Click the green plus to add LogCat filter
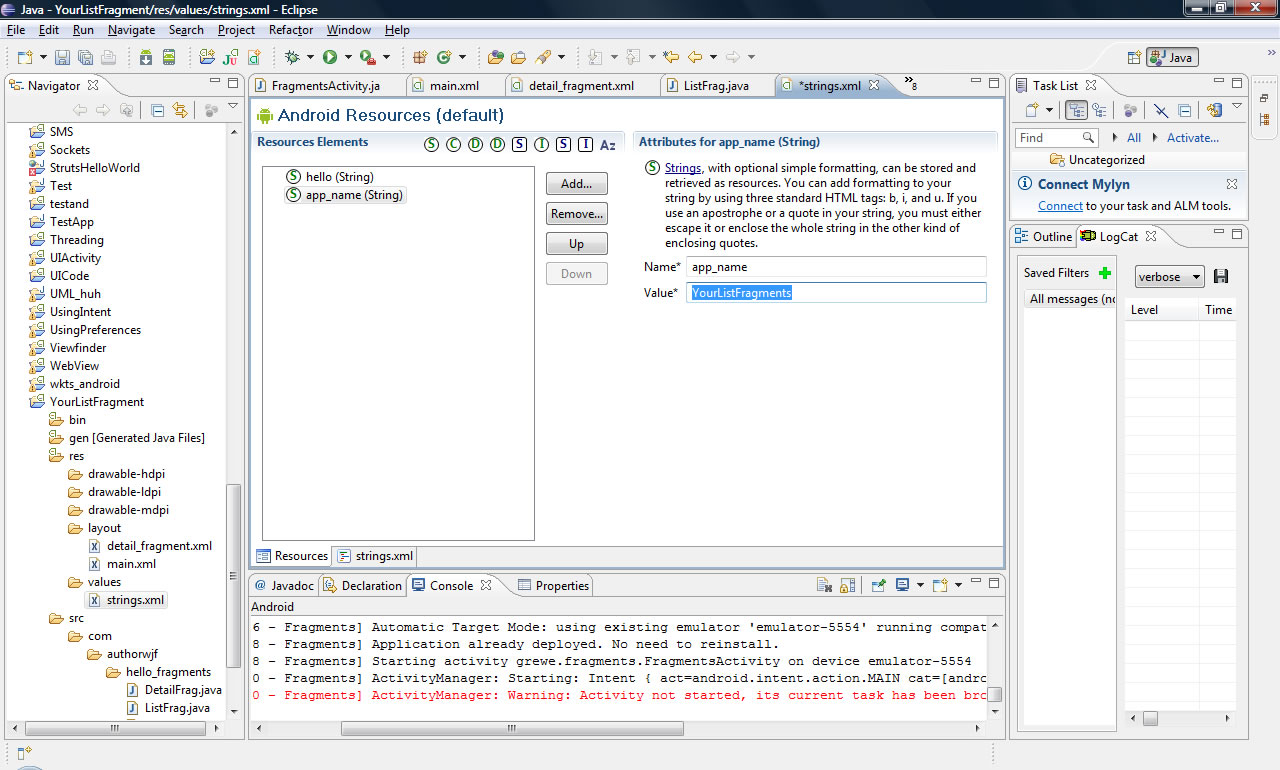Screen dimensions: 1280x770 [x=1105, y=273]
